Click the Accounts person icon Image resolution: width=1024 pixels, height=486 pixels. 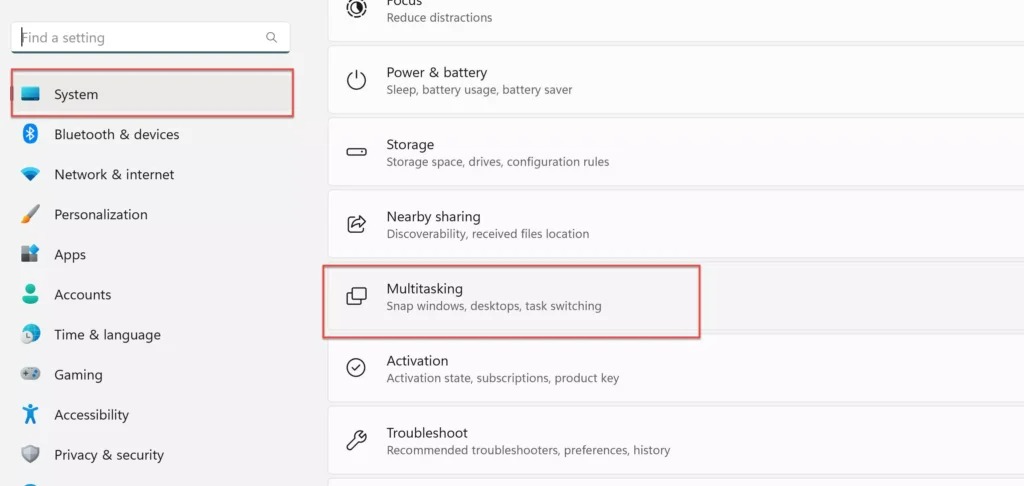30,294
